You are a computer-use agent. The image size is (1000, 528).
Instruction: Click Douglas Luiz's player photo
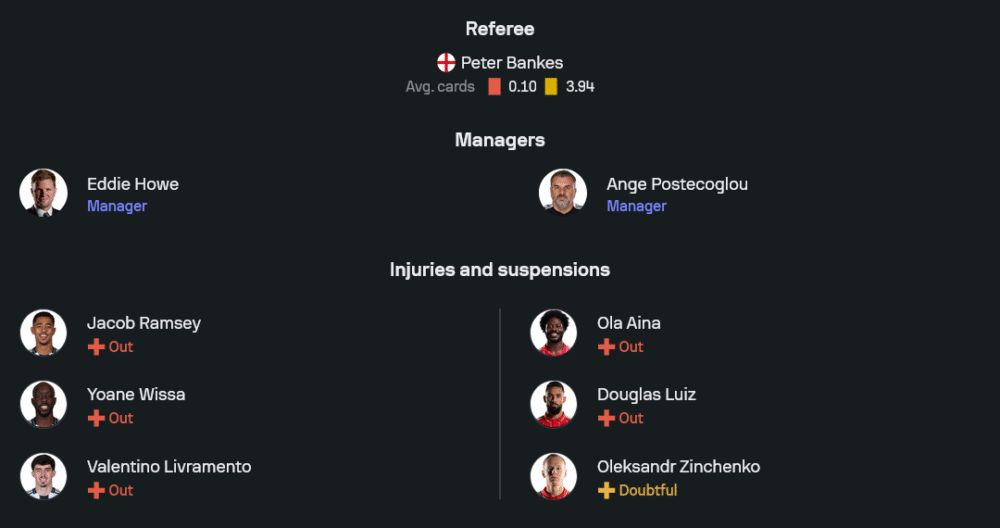coord(554,405)
